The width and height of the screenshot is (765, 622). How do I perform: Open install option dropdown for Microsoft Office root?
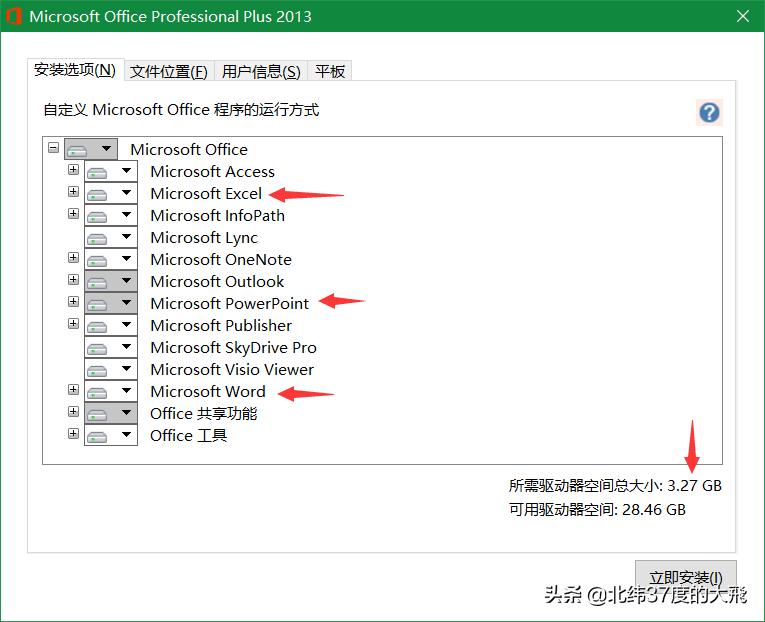pyautogui.click(x=91, y=149)
